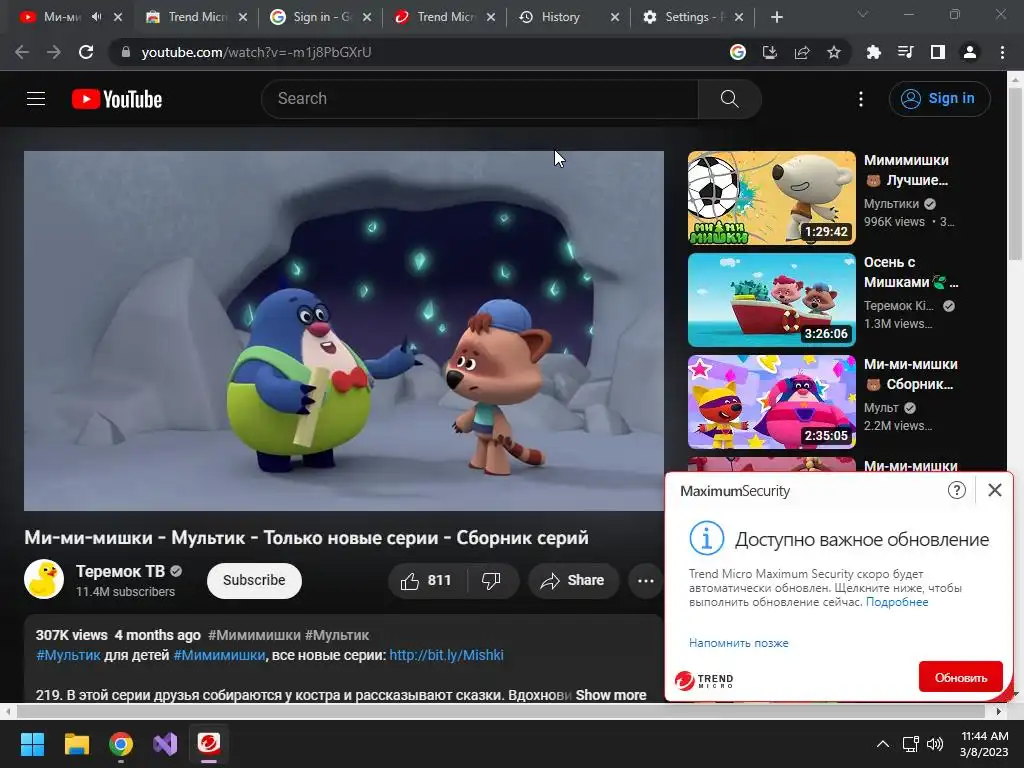The width and height of the screenshot is (1024, 768).
Task: Open Chrome tab search dropdown
Action: tap(862, 14)
